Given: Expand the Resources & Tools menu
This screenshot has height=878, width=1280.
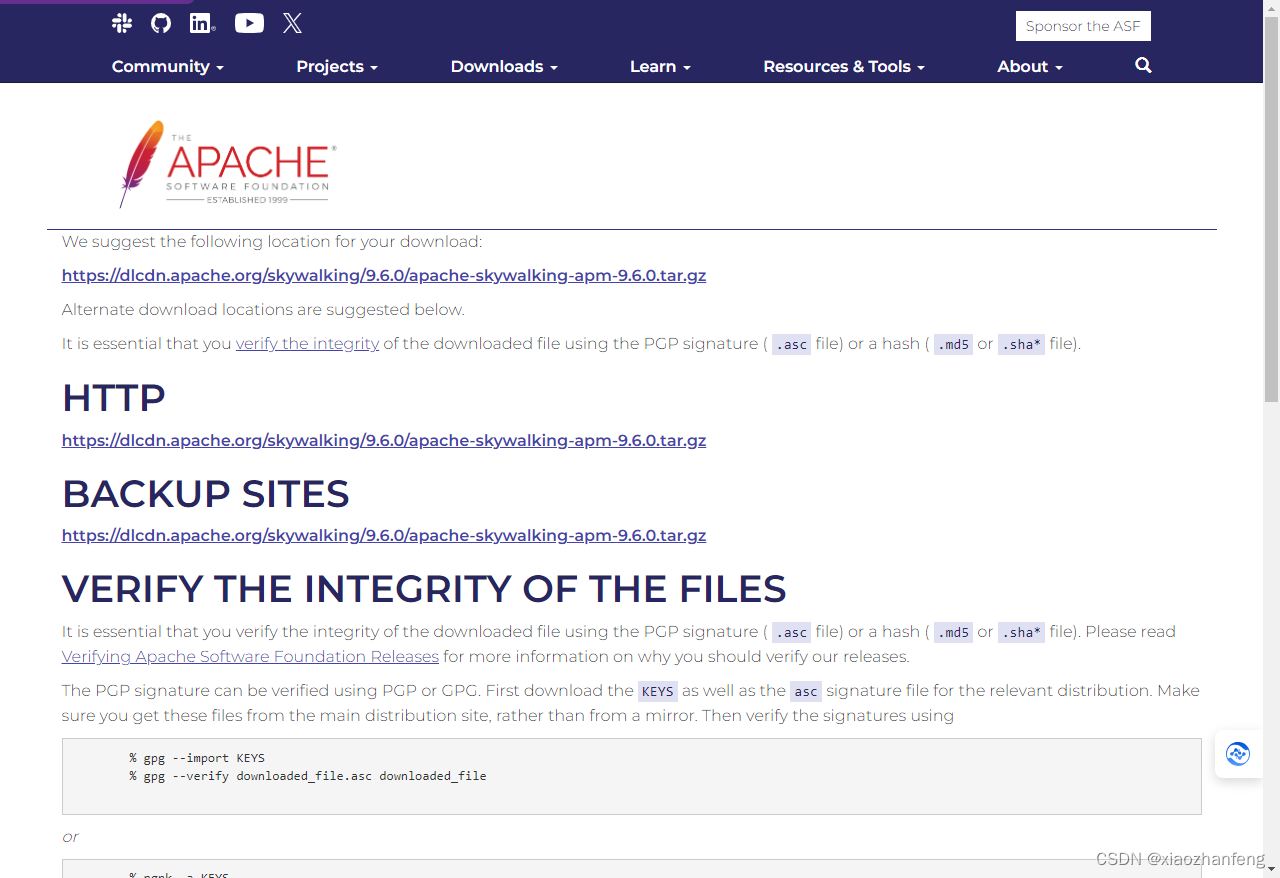Looking at the screenshot, I should pos(844,67).
